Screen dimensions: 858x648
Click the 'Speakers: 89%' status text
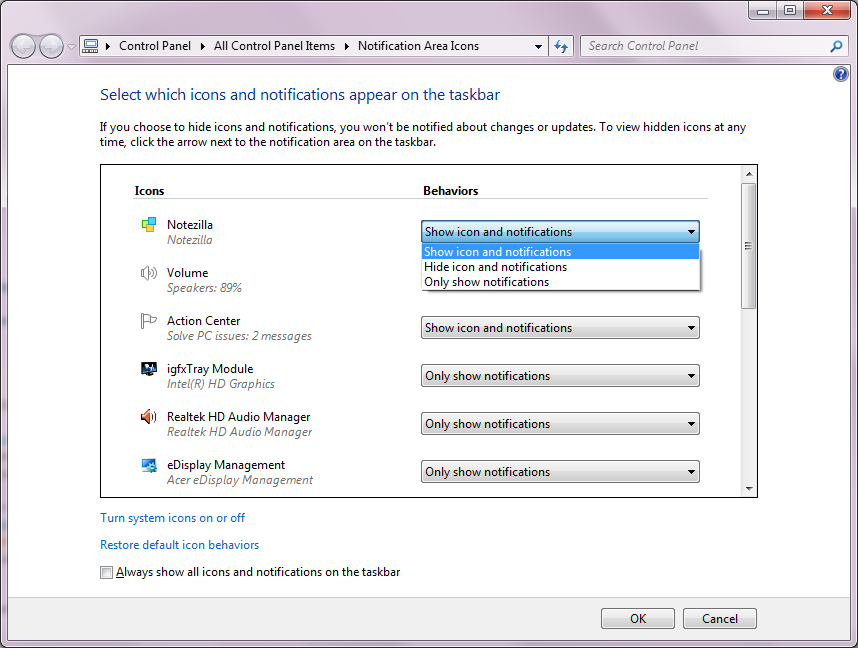pyautogui.click(x=204, y=288)
